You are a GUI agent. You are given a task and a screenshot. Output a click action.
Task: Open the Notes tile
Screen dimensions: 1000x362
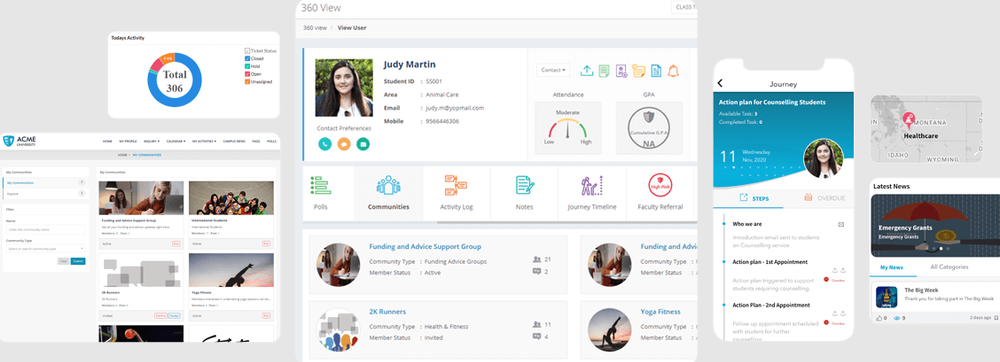pyautogui.click(x=524, y=193)
